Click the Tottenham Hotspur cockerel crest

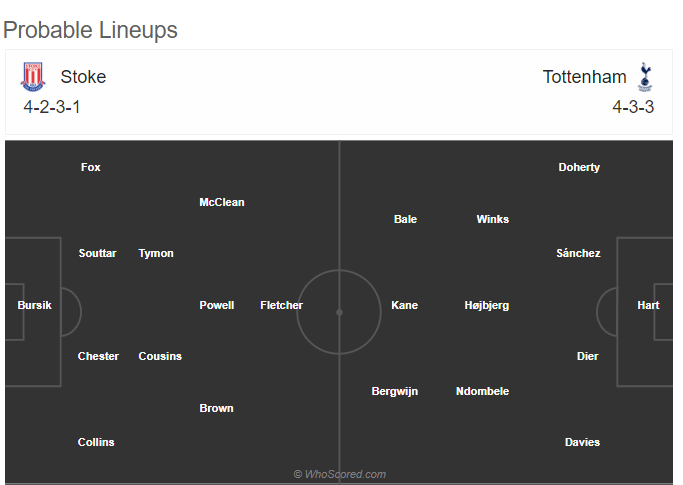pyautogui.click(x=645, y=77)
